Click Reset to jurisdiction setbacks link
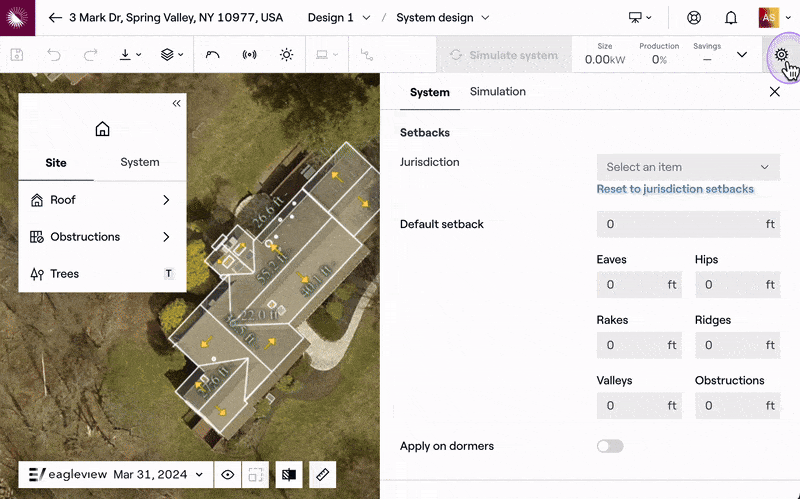 click(675, 189)
